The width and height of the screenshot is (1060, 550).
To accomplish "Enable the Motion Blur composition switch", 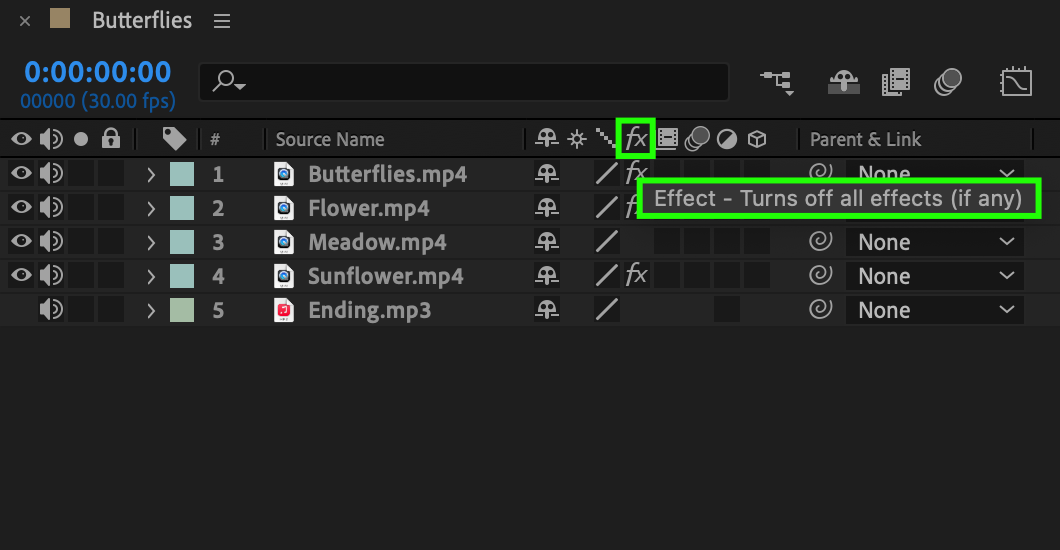I will (948, 82).
